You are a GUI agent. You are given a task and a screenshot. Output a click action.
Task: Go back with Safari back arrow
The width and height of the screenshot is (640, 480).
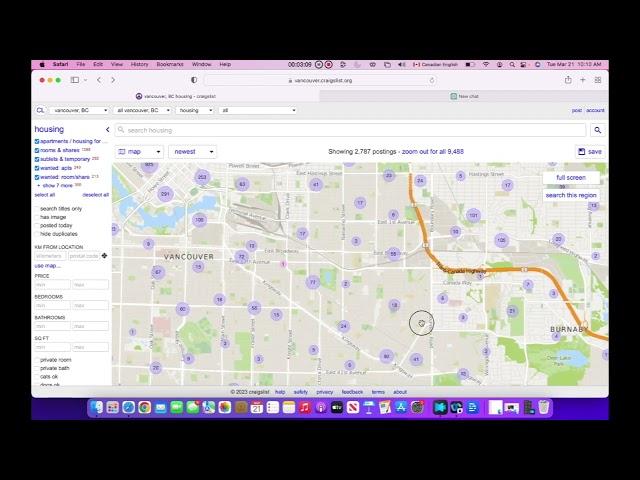(99, 80)
